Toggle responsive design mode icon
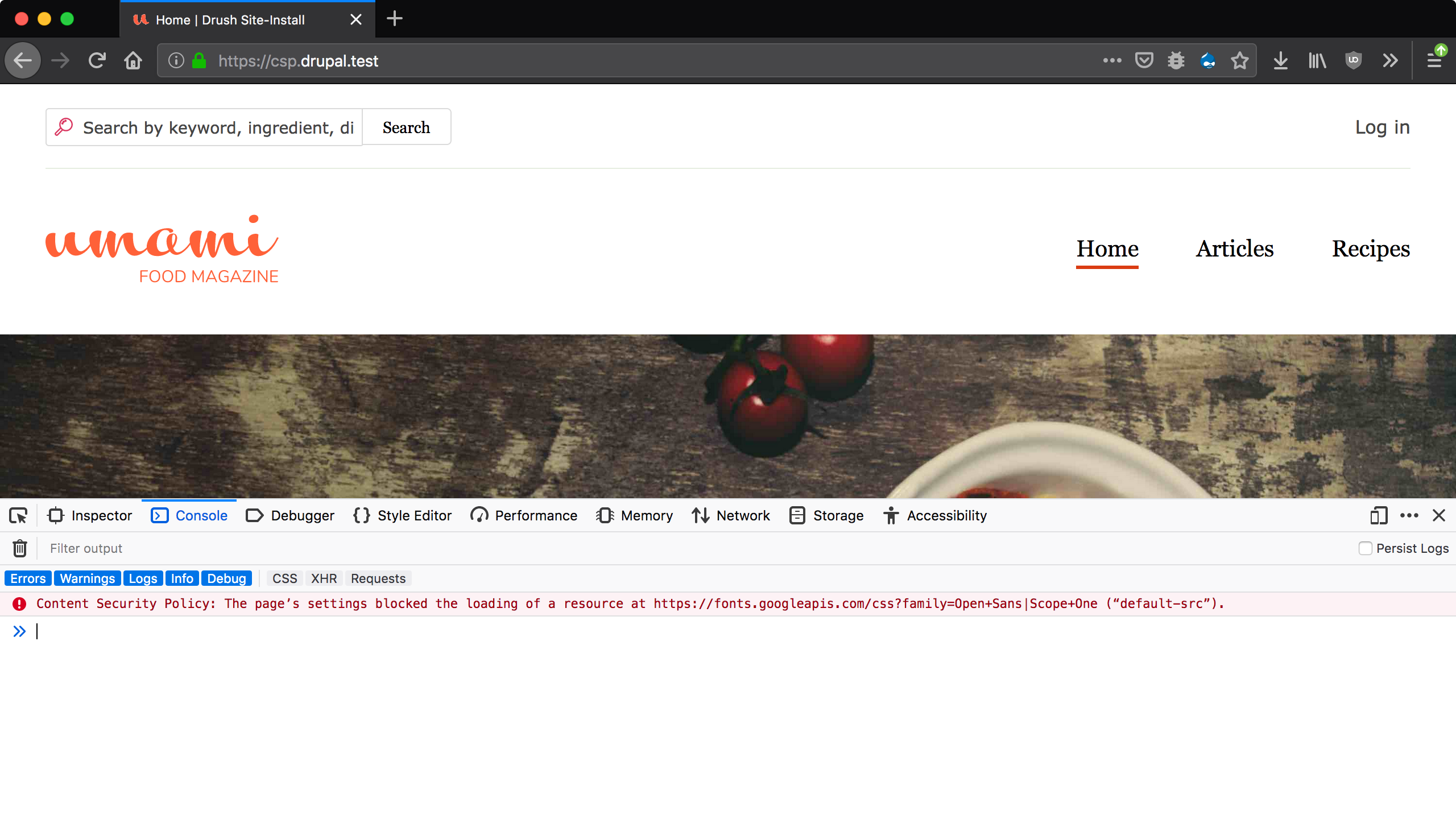The image size is (1456, 819). (1379, 515)
